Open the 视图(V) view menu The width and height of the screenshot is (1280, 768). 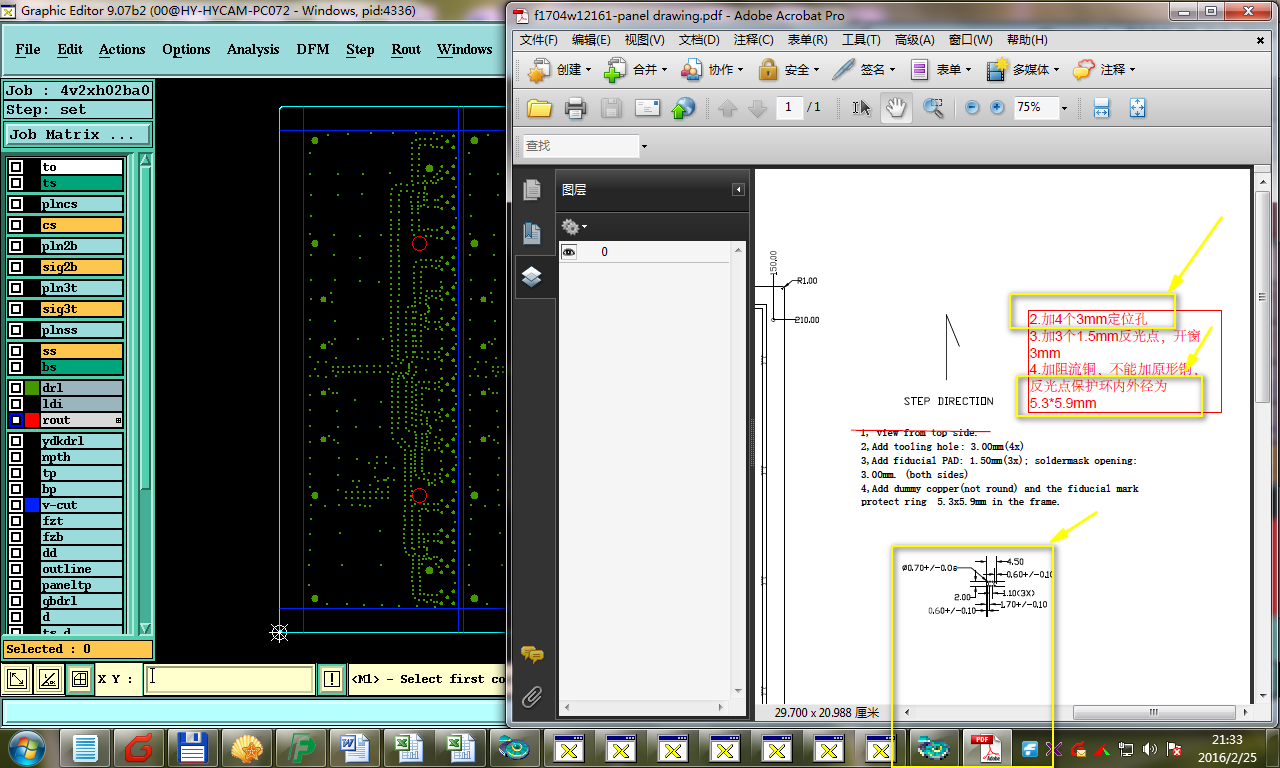click(x=644, y=40)
